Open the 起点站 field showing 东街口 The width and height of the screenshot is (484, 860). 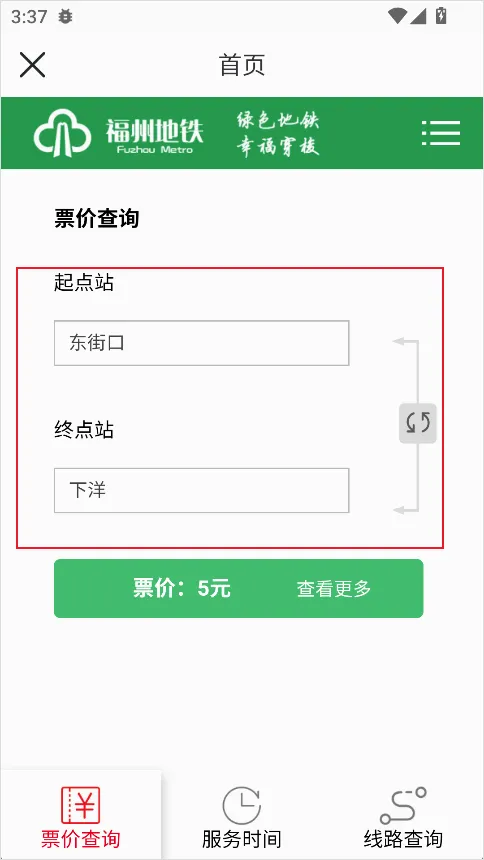click(x=201, y=343)
